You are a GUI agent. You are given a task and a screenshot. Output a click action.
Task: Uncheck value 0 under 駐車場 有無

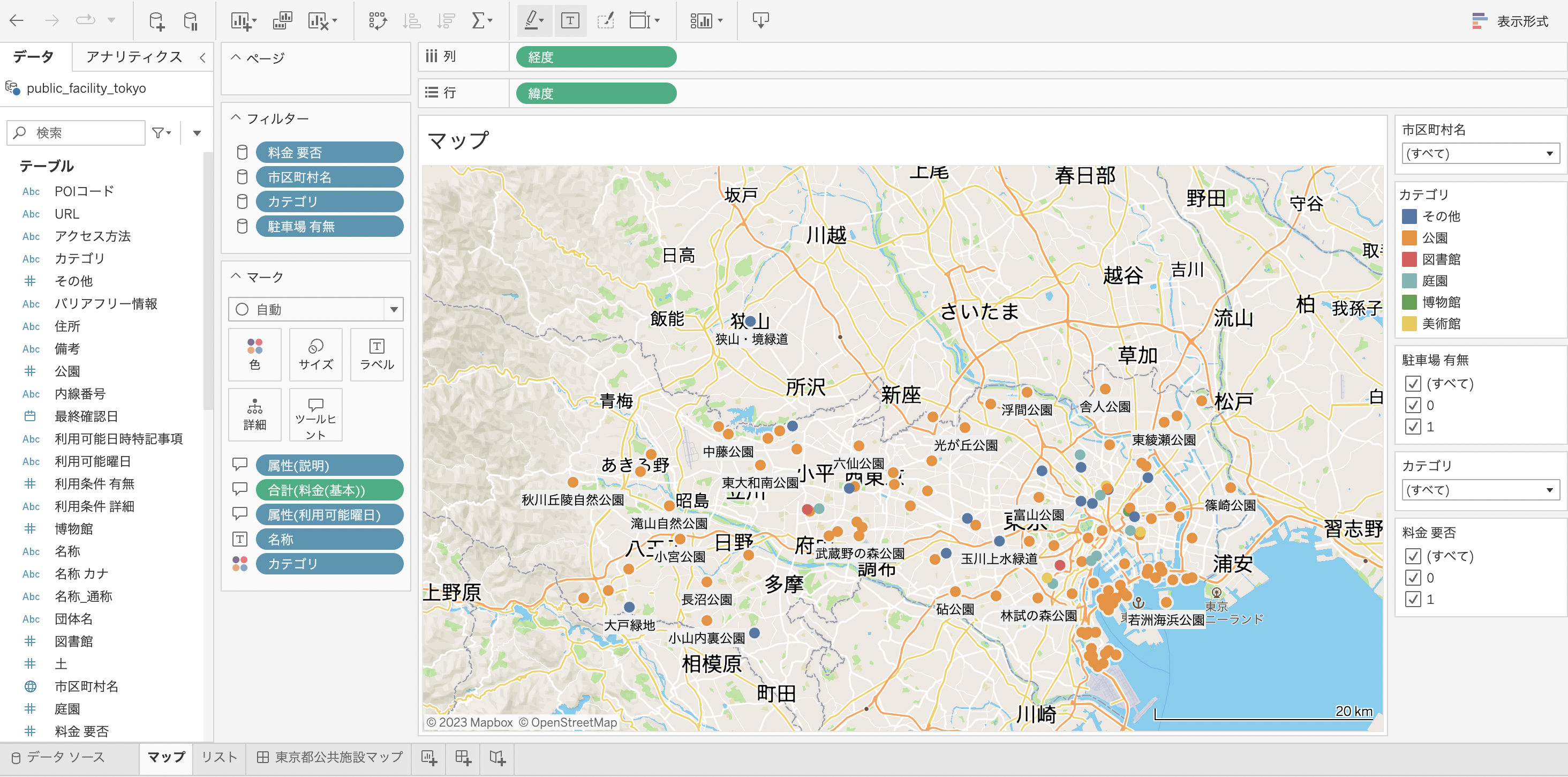pos(1413,406)
